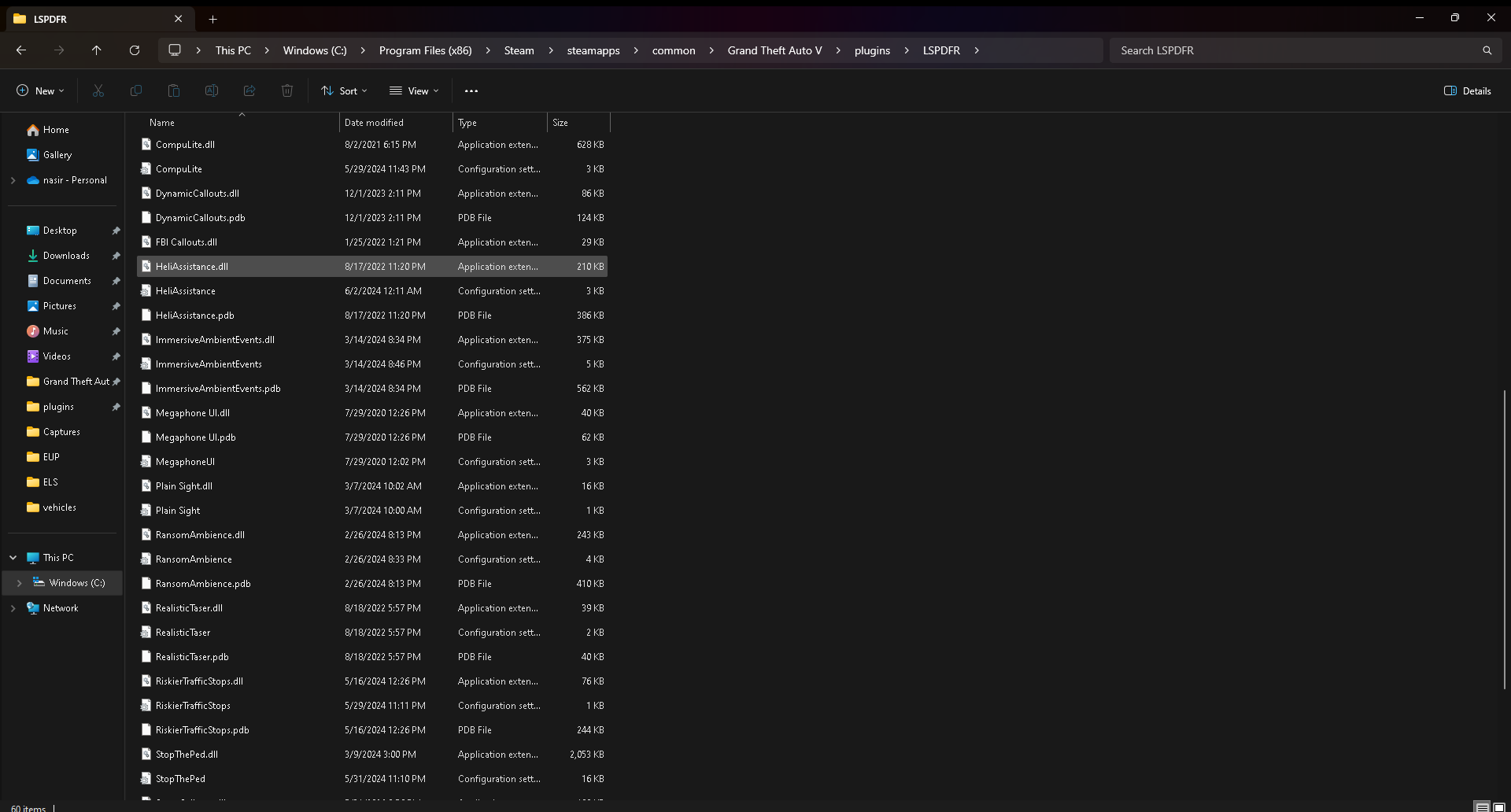The height and width of the screenshot is (812, 1511).
Task: Collapse the This PC tree node
Action: click(x=13, y=558)
